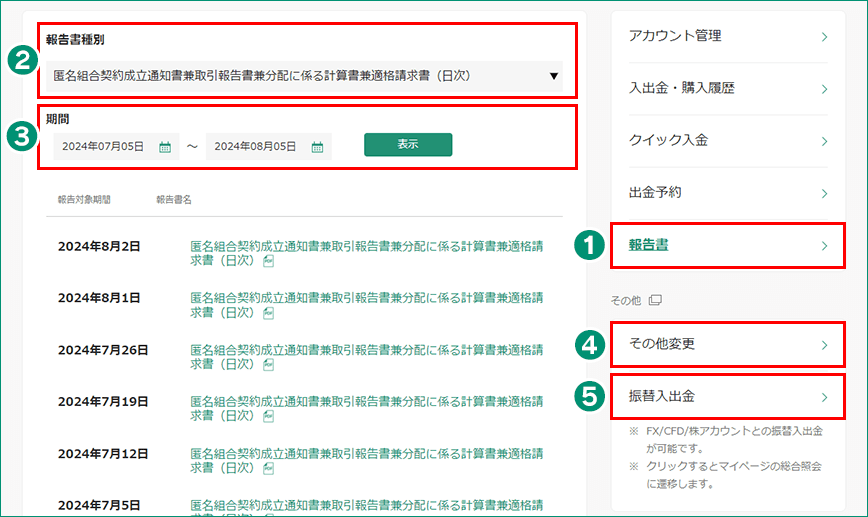Click the 期間 label
This screenshot has height=517, width=868.
tap(58, 119)
